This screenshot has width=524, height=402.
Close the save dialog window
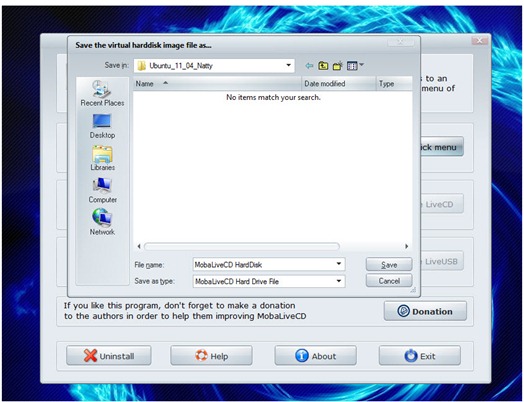coord(401,42)
